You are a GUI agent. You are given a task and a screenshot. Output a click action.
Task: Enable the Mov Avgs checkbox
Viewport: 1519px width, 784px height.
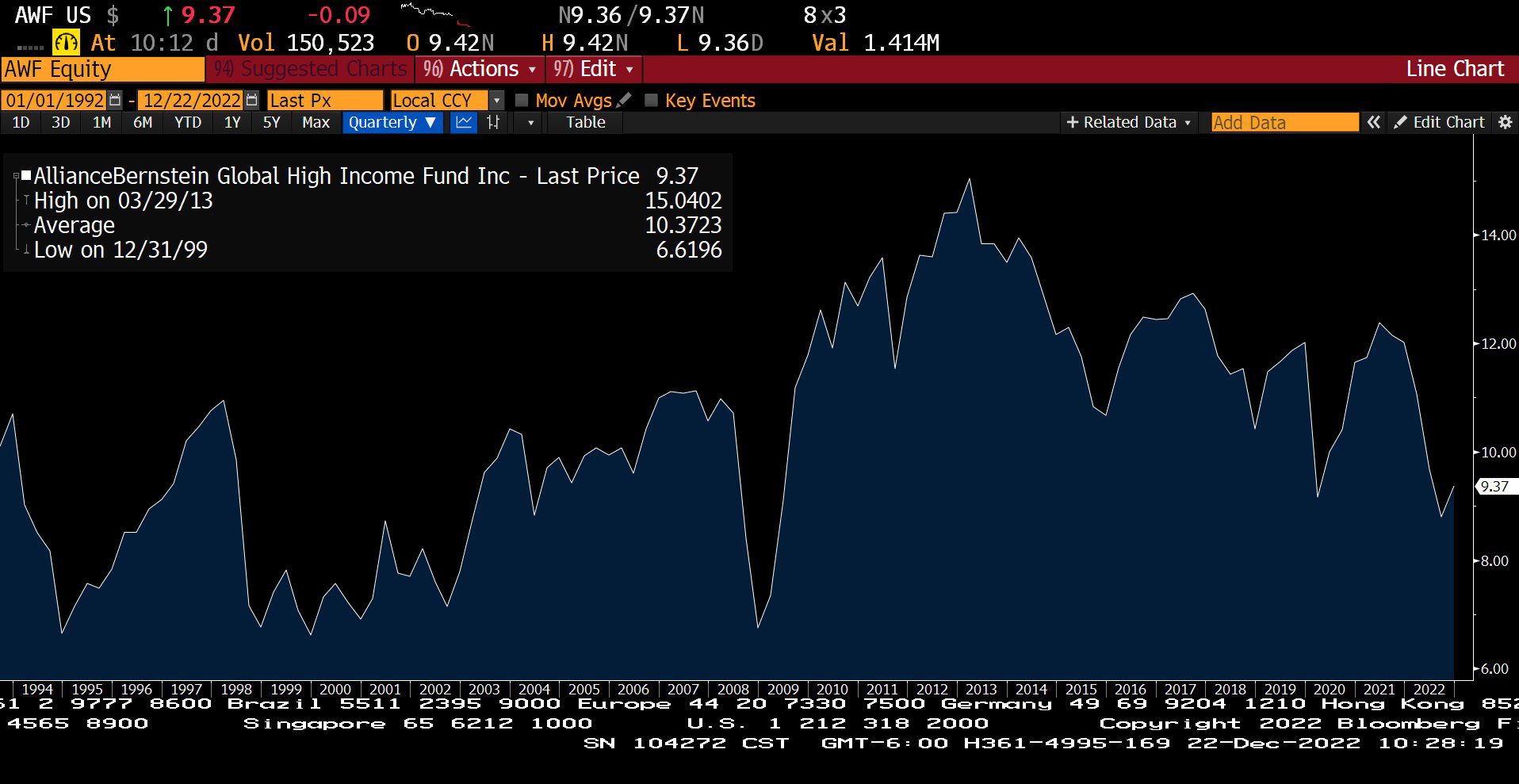(x=522, y=100)
